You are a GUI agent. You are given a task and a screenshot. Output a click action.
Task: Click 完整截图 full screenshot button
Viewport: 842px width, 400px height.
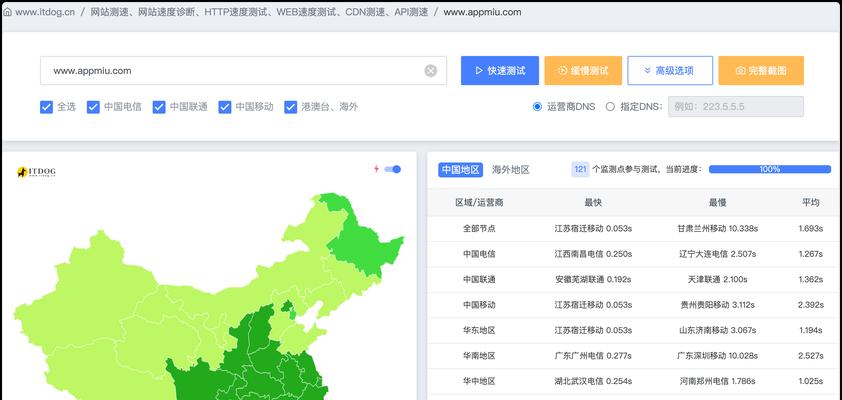[761, 70]
